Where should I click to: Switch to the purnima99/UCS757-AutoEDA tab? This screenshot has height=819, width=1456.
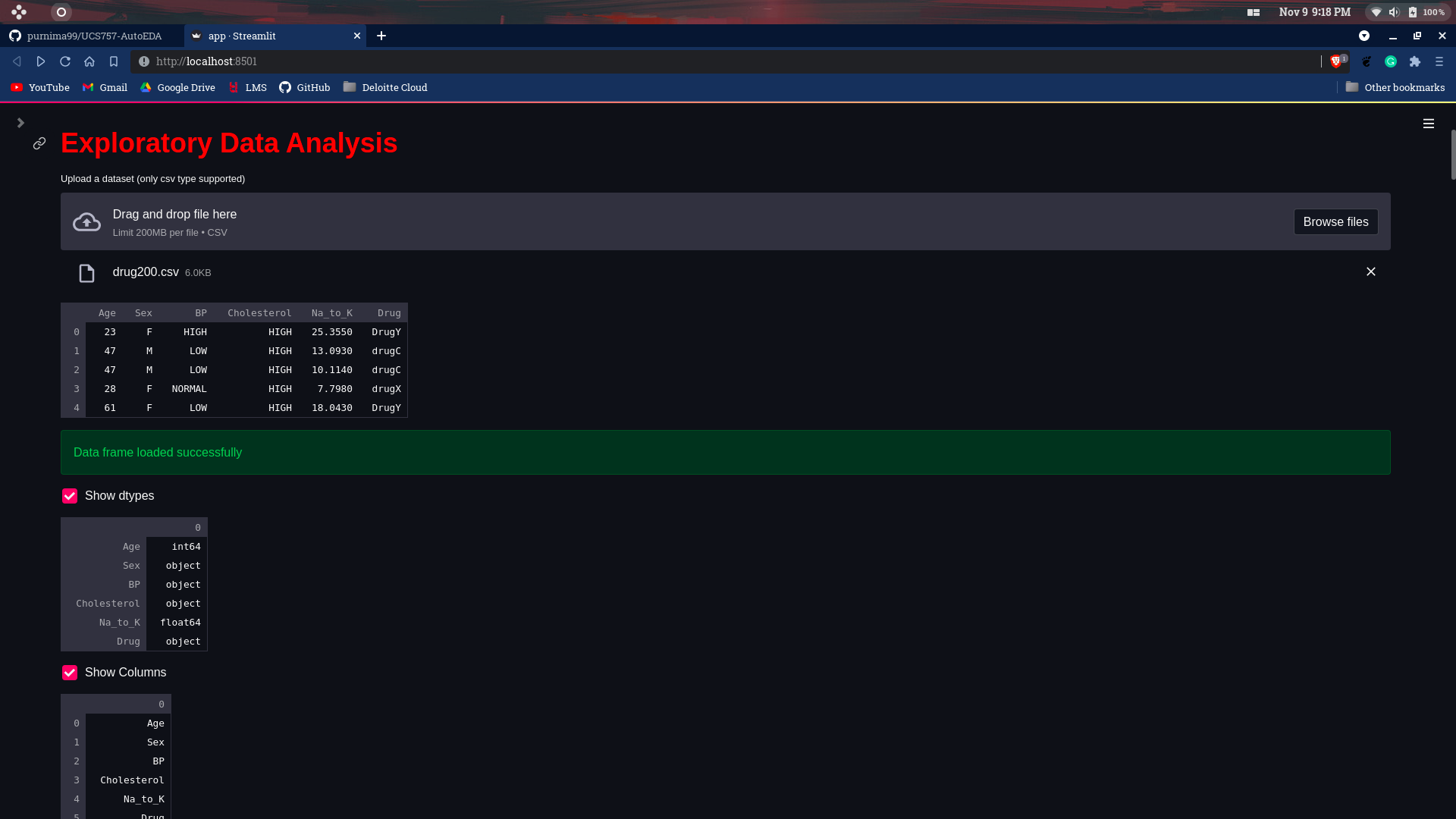click(93, 36)
